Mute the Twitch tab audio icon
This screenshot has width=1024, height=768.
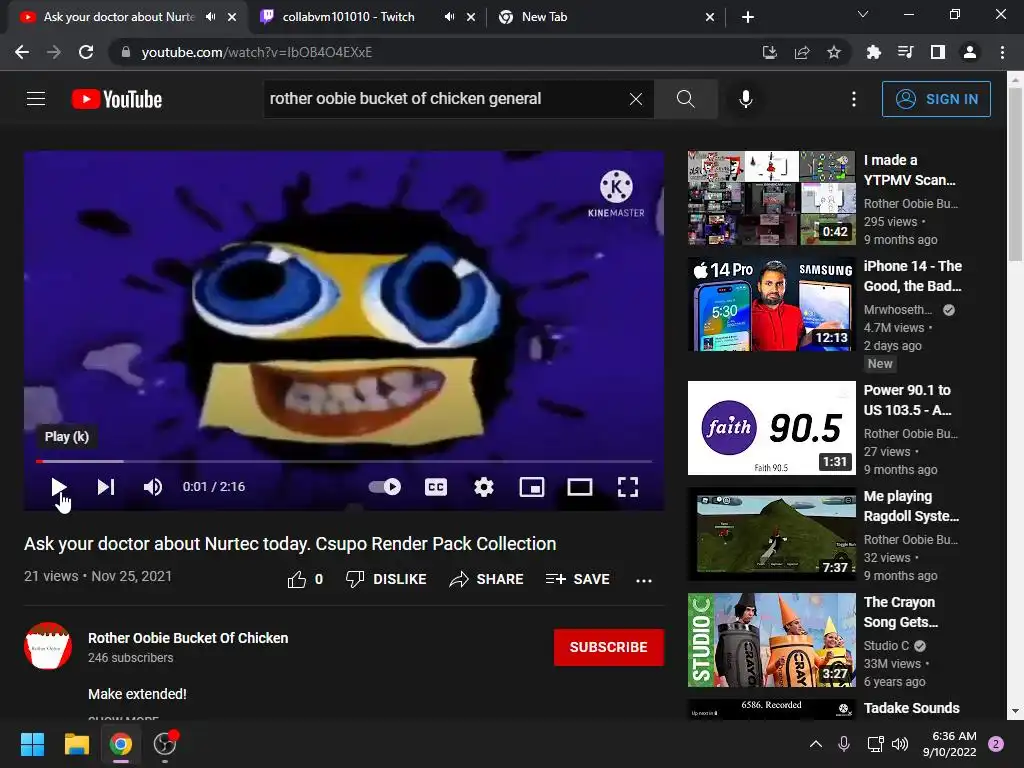[x=449, y=17]
